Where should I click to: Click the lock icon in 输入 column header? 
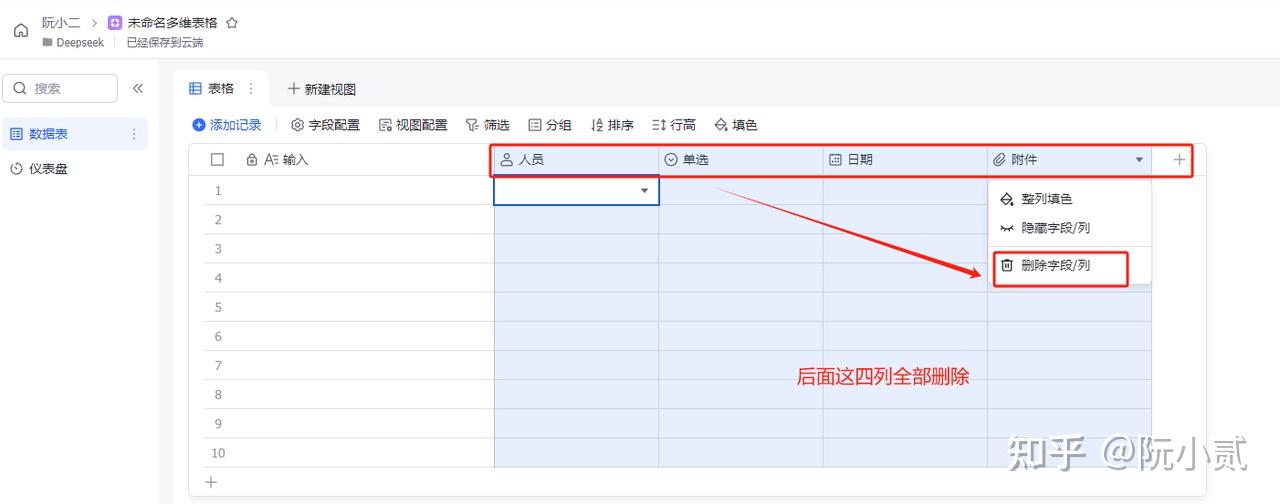coord(252,160)
